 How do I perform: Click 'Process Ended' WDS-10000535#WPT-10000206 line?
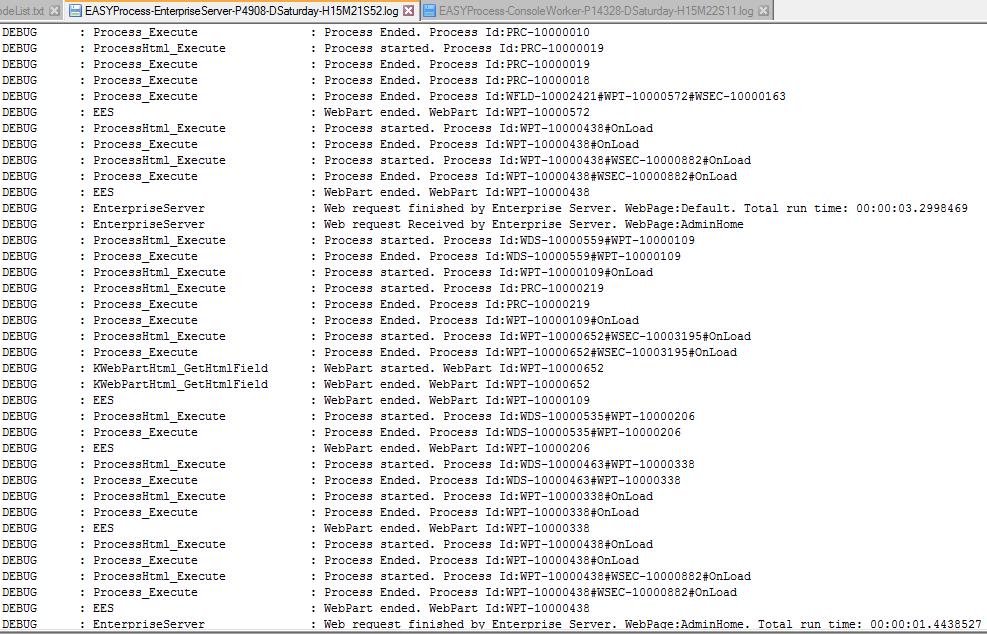(502, 432)
